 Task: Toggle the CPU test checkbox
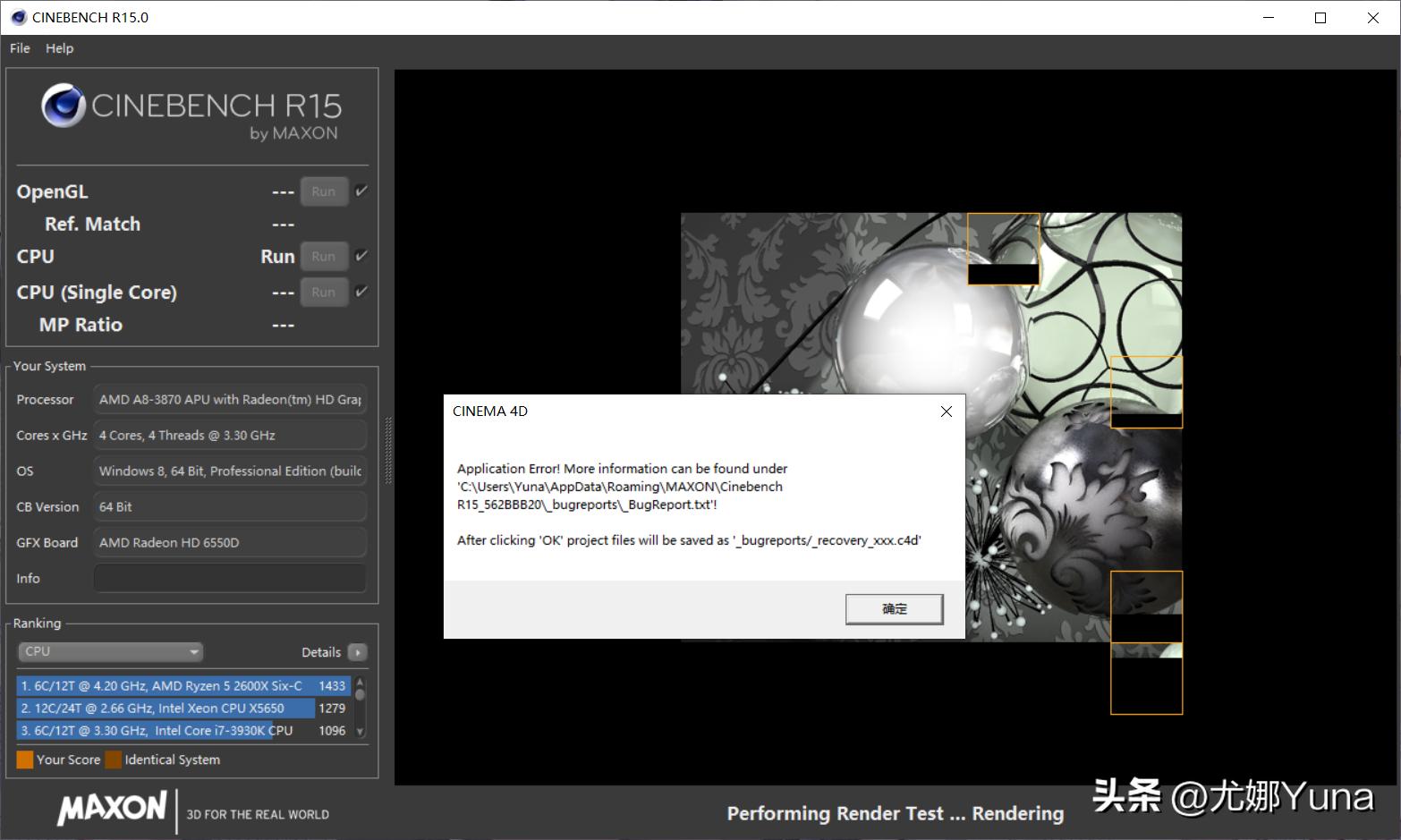pyautogui.click(x=361, y=256)
